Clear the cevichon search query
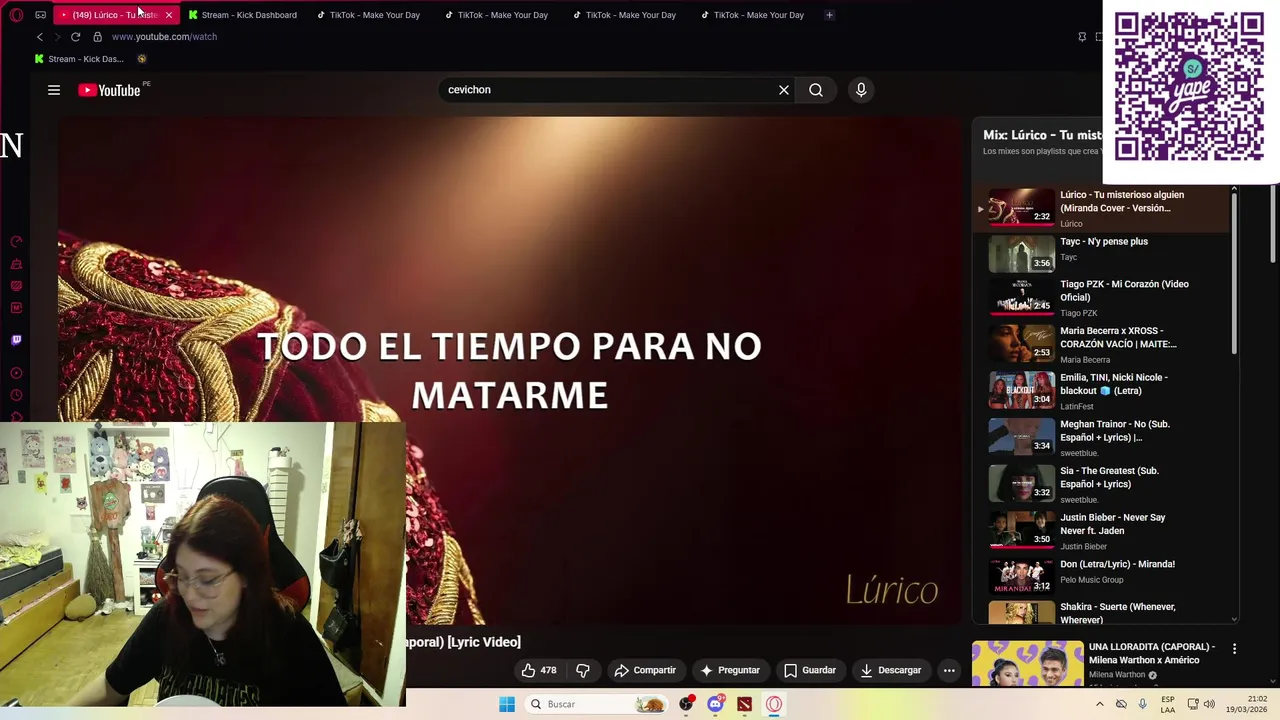Image resolution: width=1280 pixels, height=720 pixels. (x=784, y=90)
